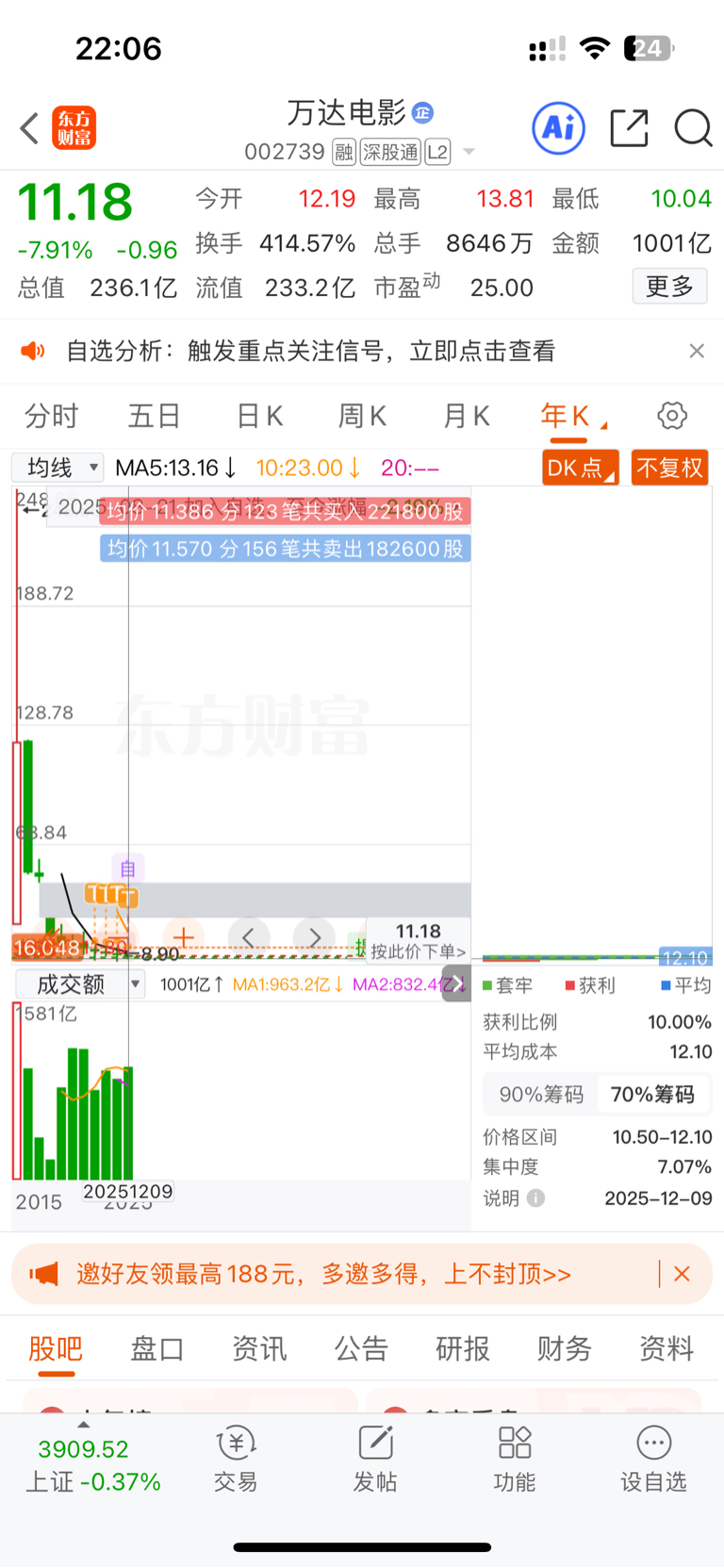Select 70%筹码 option
This screenshot has width=724, height=1568.
(652, 1095)
